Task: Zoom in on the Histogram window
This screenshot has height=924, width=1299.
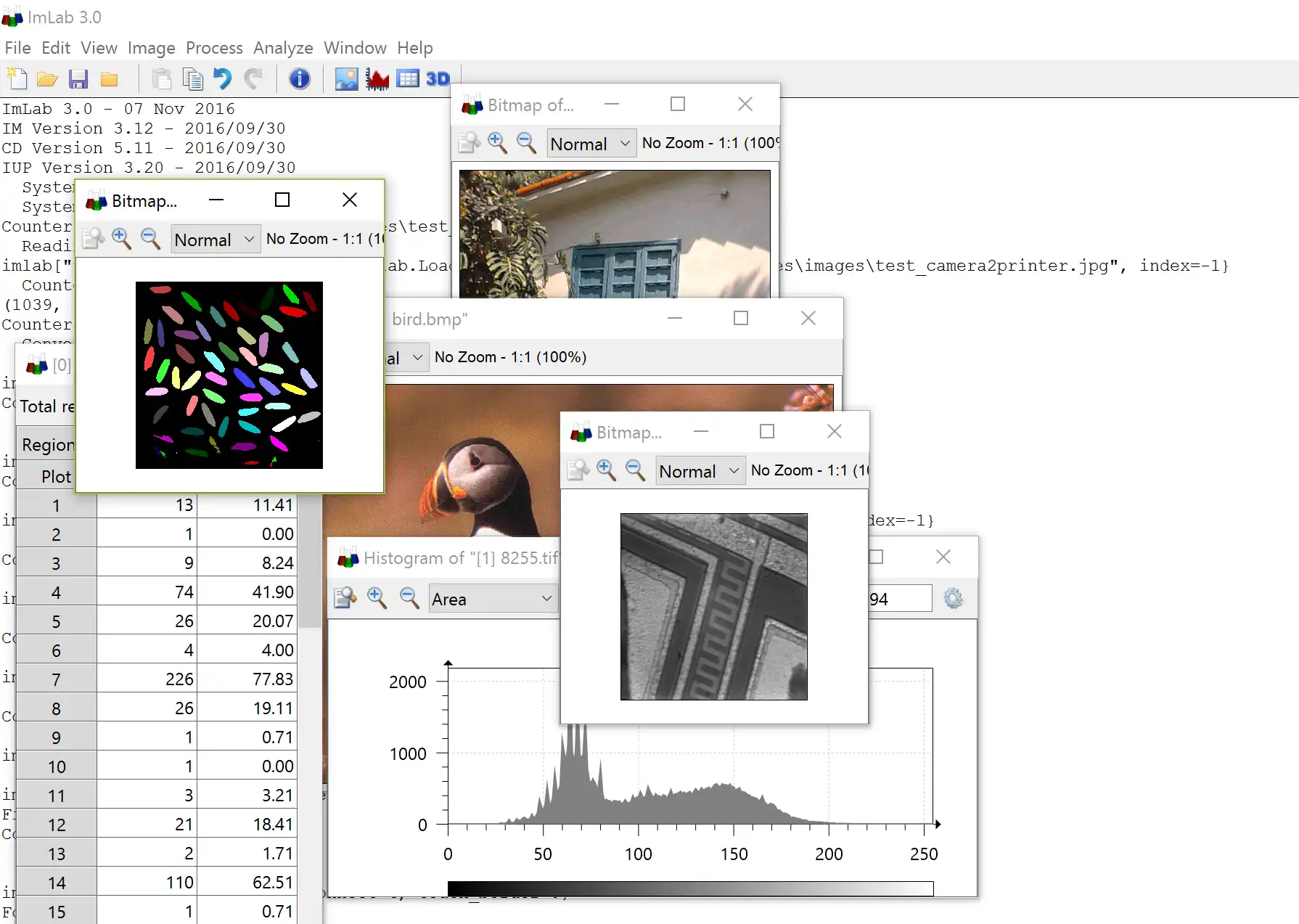Action: 377,597
